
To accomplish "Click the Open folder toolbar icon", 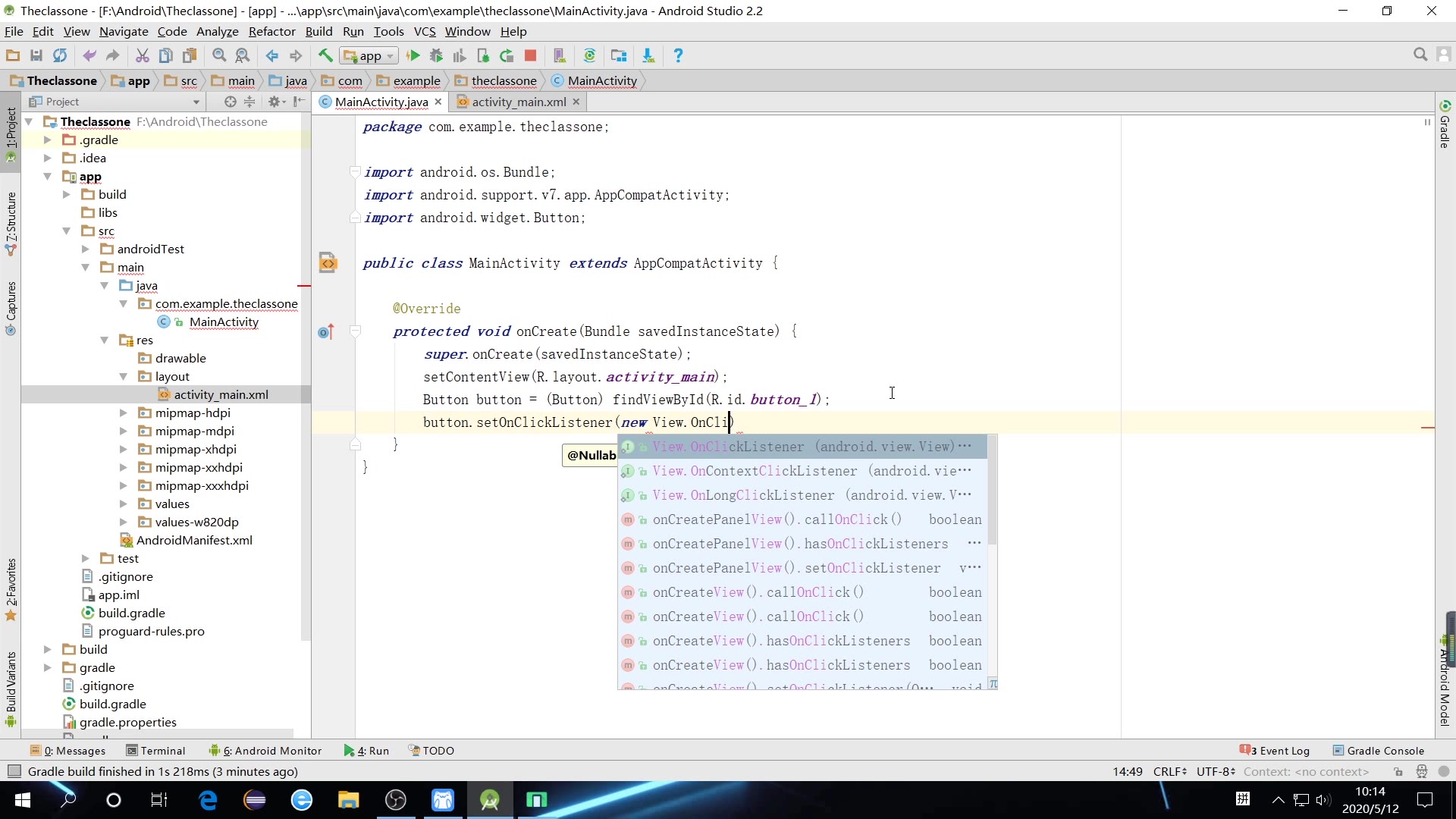I will point(13,55).
